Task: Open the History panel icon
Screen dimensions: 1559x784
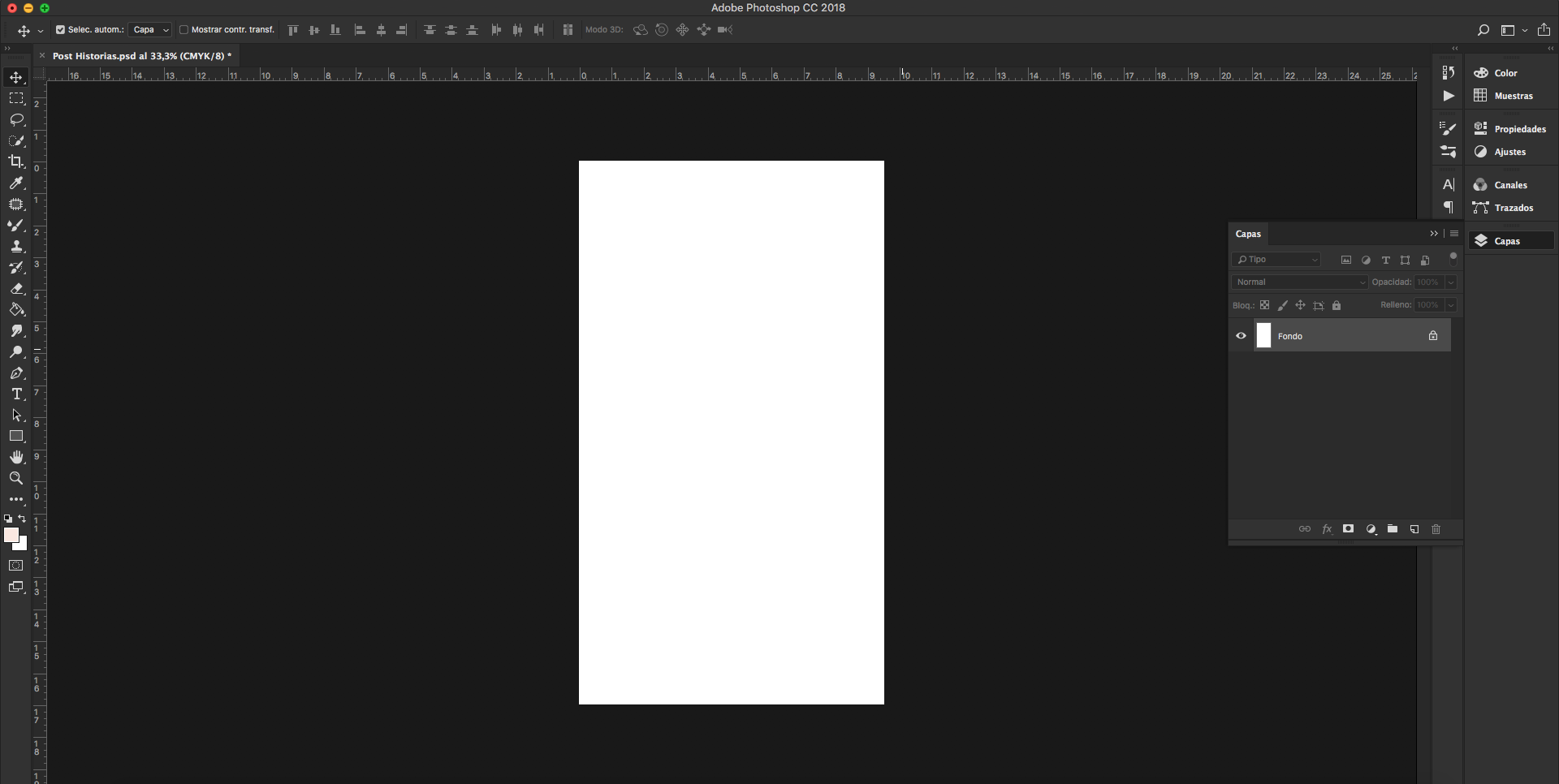Action: click(x=1449, y=72)
